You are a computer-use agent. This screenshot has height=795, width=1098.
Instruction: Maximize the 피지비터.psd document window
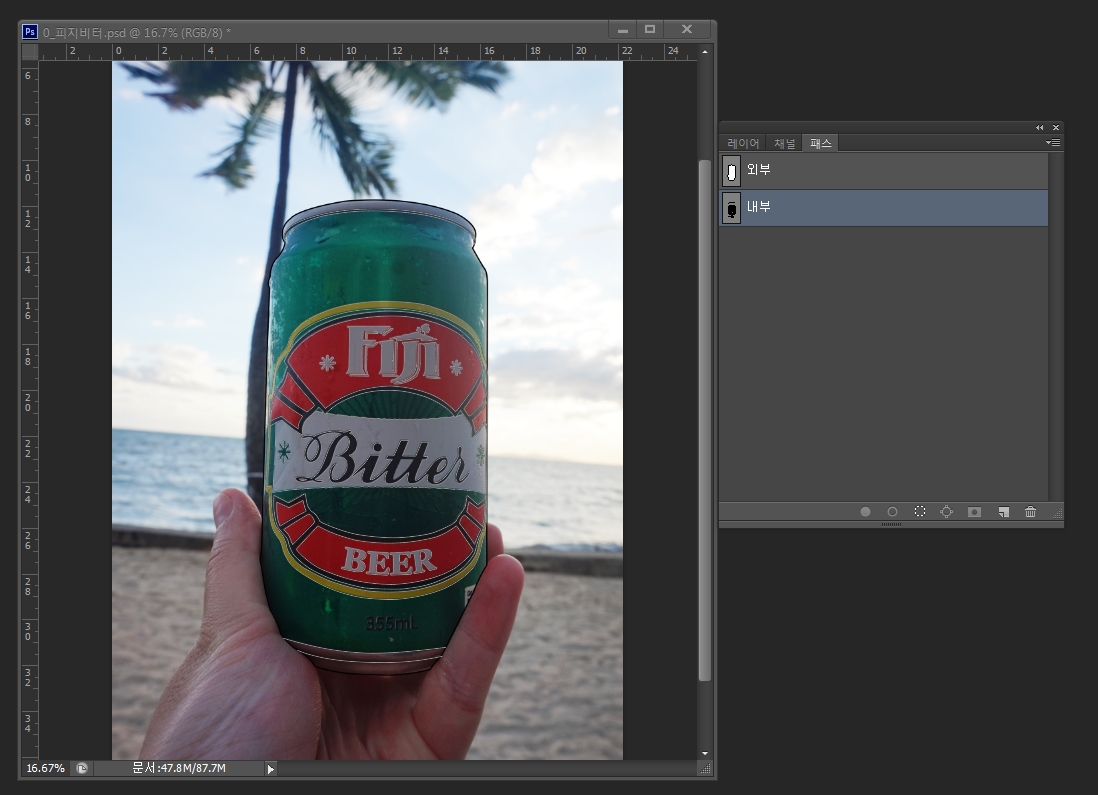point(650,29)
